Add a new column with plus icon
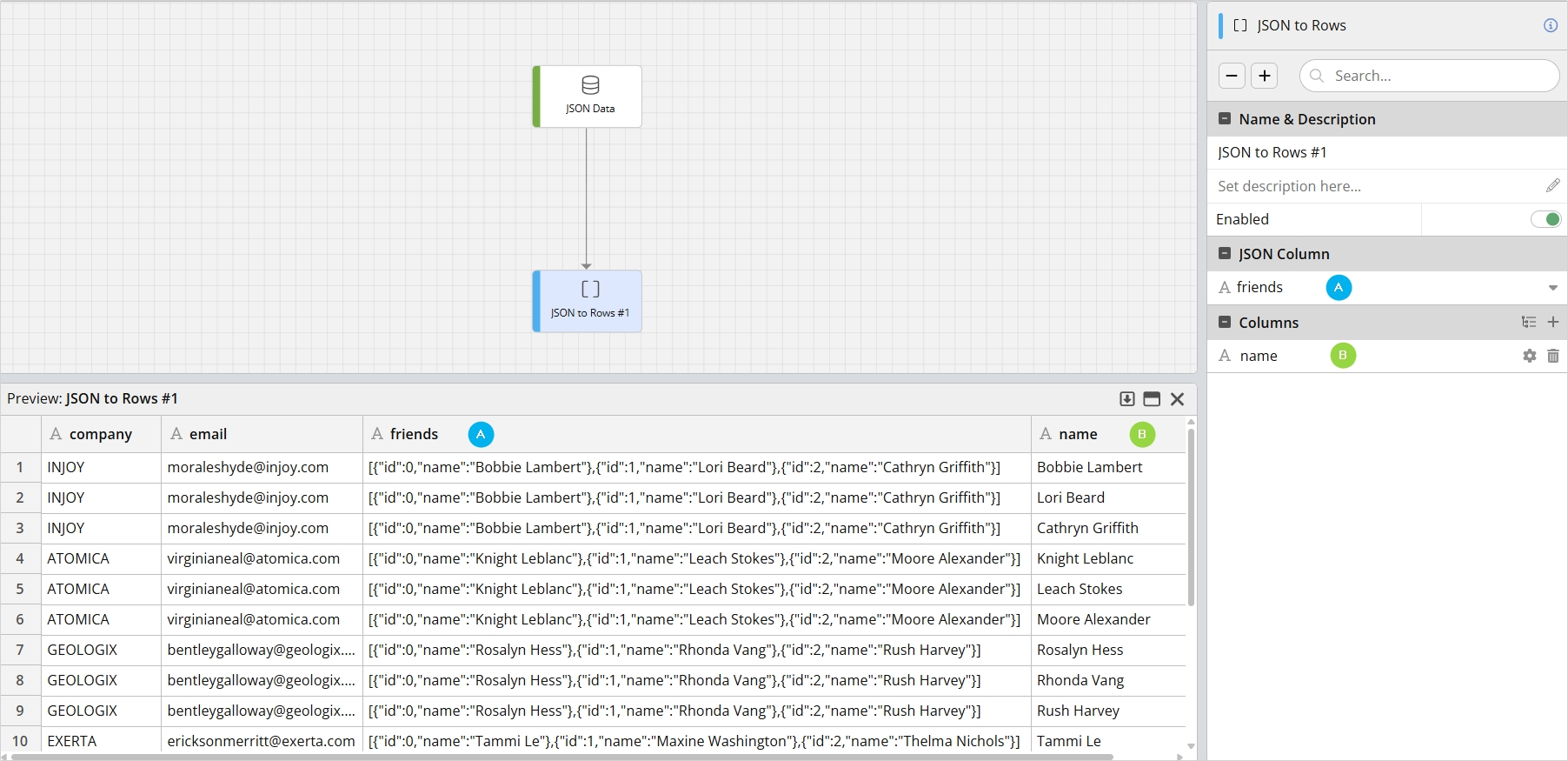This screenshot has width=1568, height=761. (x=1553, y=322)
